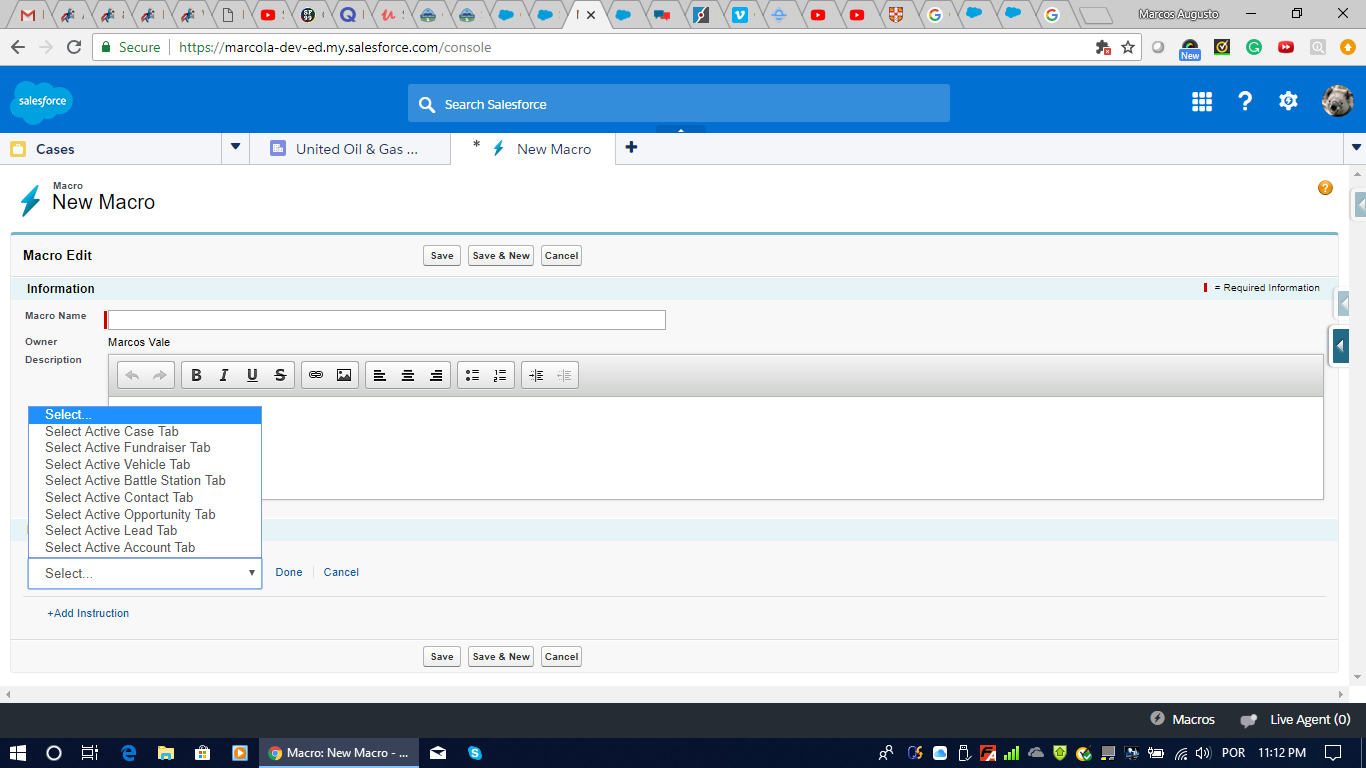This screenshot has width=1366, height=768.
Task: Increase indent in the Description editor
Action: [x=536, y=375]
